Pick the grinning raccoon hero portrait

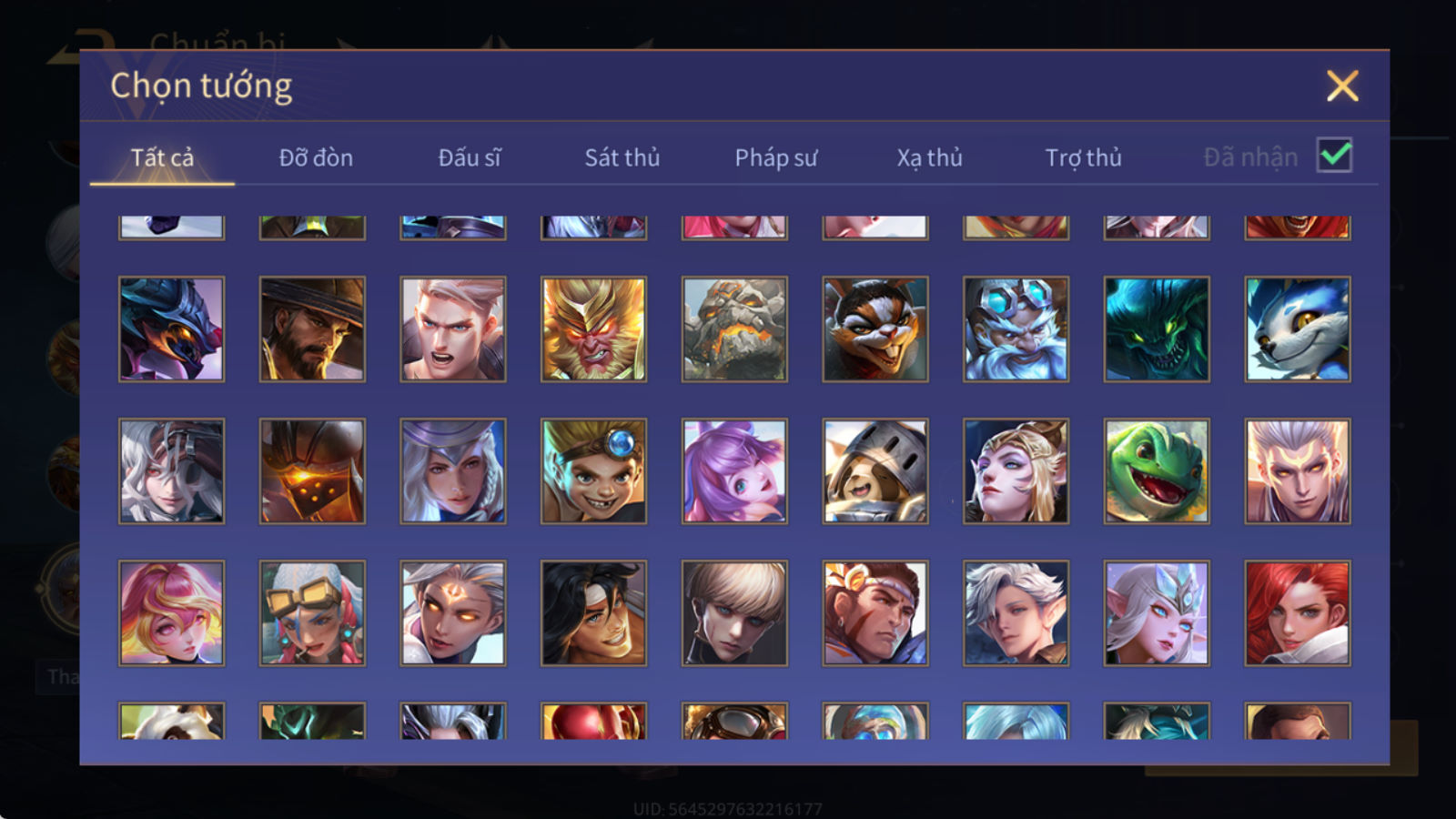point(875,329)
